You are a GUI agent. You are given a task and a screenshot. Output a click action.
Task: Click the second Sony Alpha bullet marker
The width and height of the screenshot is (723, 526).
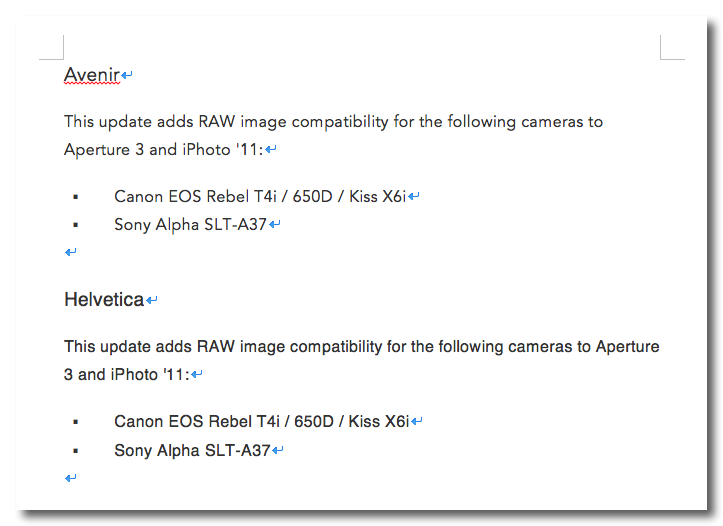[x=76, y=451]
